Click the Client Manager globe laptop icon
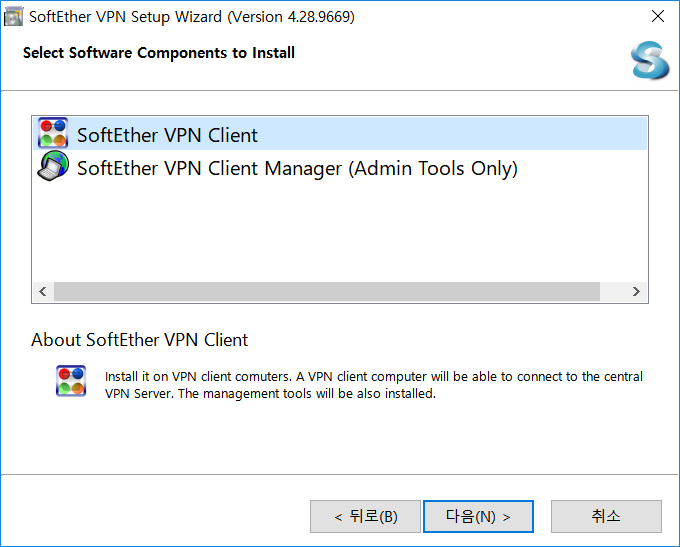The height and width of the screenshot is (547, 680). tap(53, 166)
